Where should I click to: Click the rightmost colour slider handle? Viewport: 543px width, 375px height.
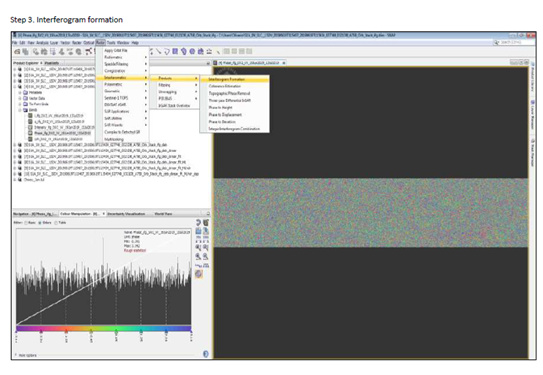pos(191,332)
